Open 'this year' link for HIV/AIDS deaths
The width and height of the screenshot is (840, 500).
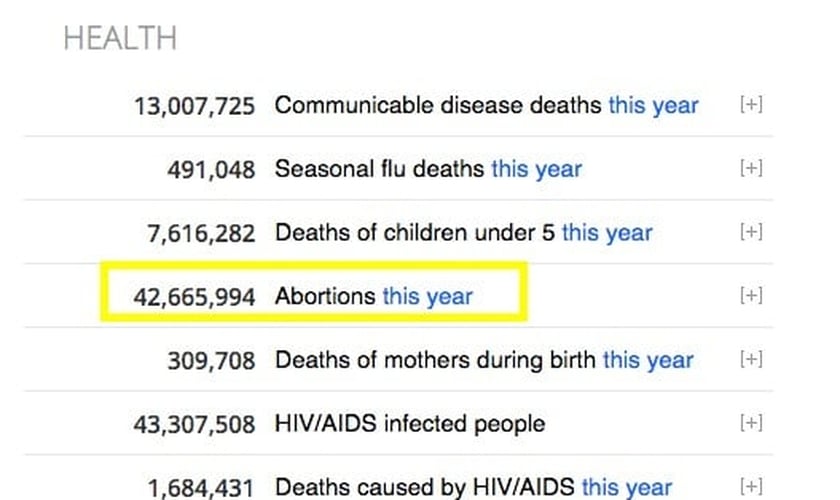point(627,488)
